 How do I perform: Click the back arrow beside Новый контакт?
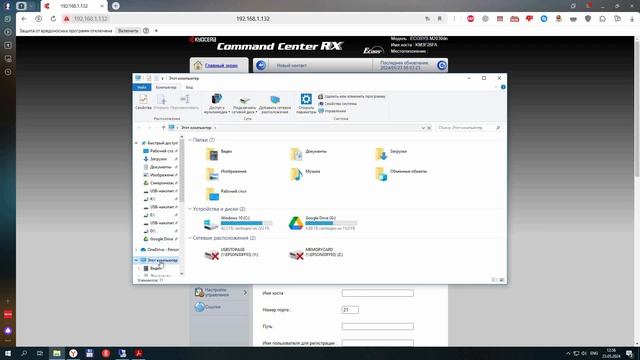click(x=261, y=65)
